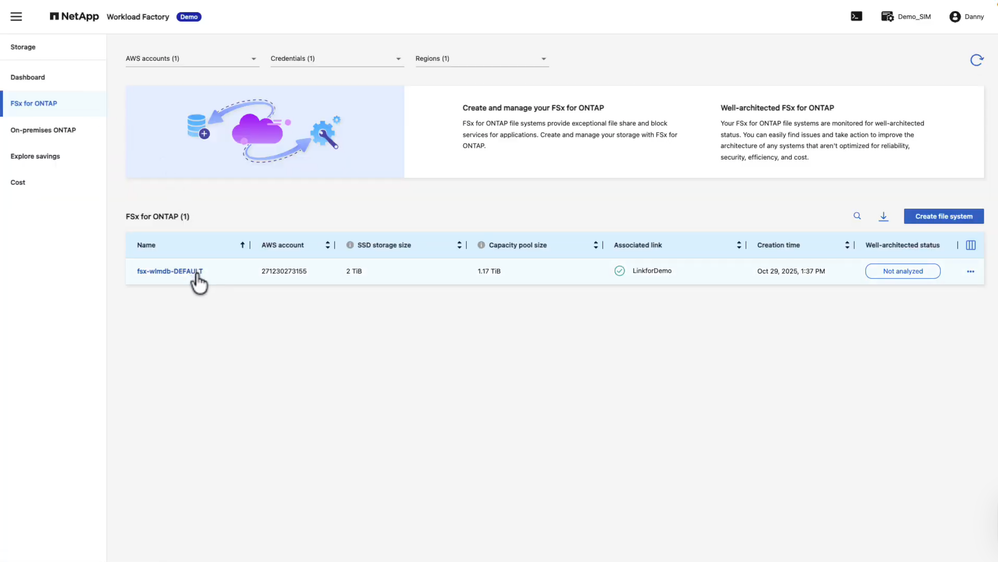Click the Storage sidebar heading
This screenshot has width=998, height=562.
click(23, 47)
